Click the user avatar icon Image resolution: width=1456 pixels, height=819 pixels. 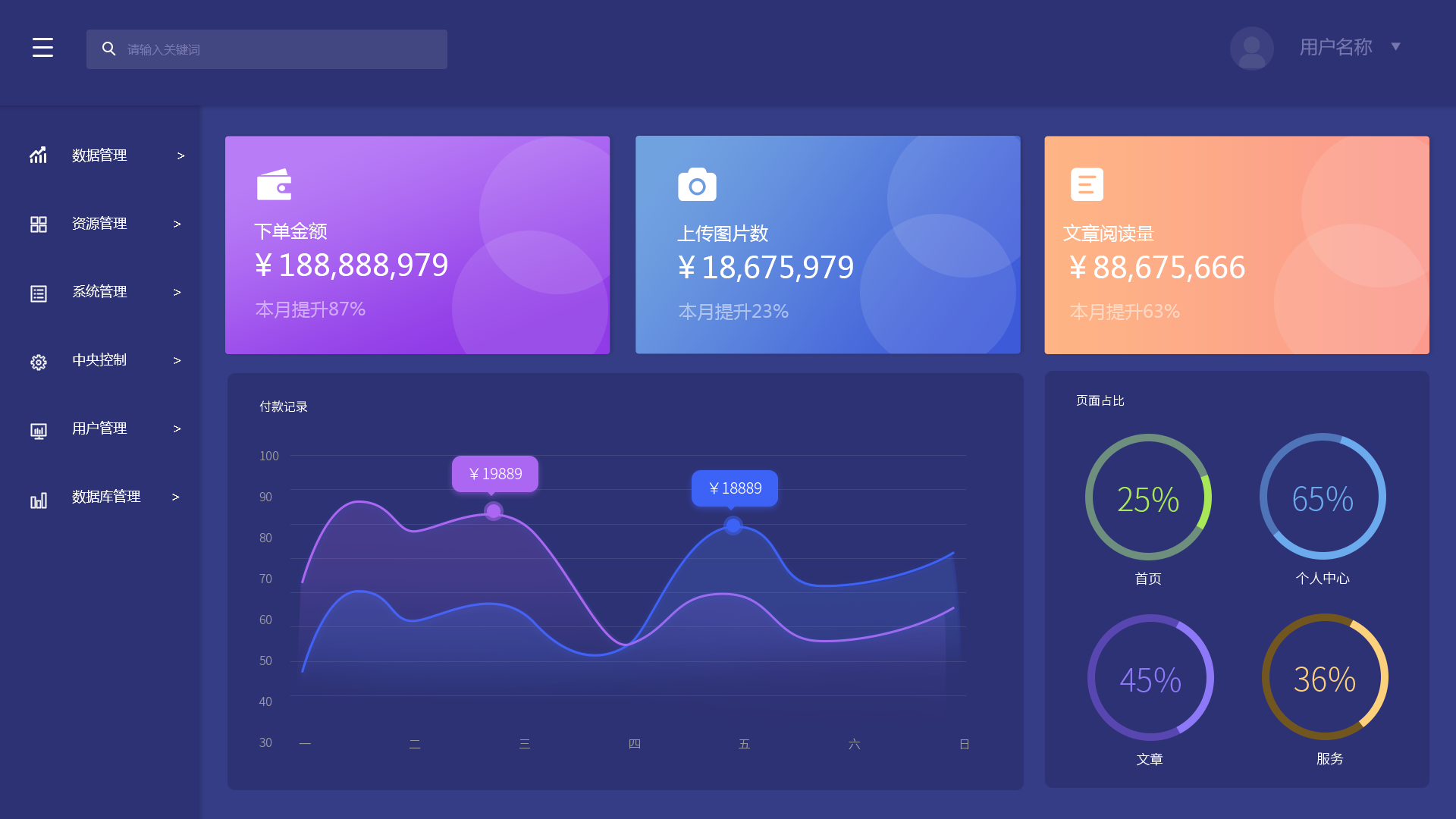tap(1251, 48)
